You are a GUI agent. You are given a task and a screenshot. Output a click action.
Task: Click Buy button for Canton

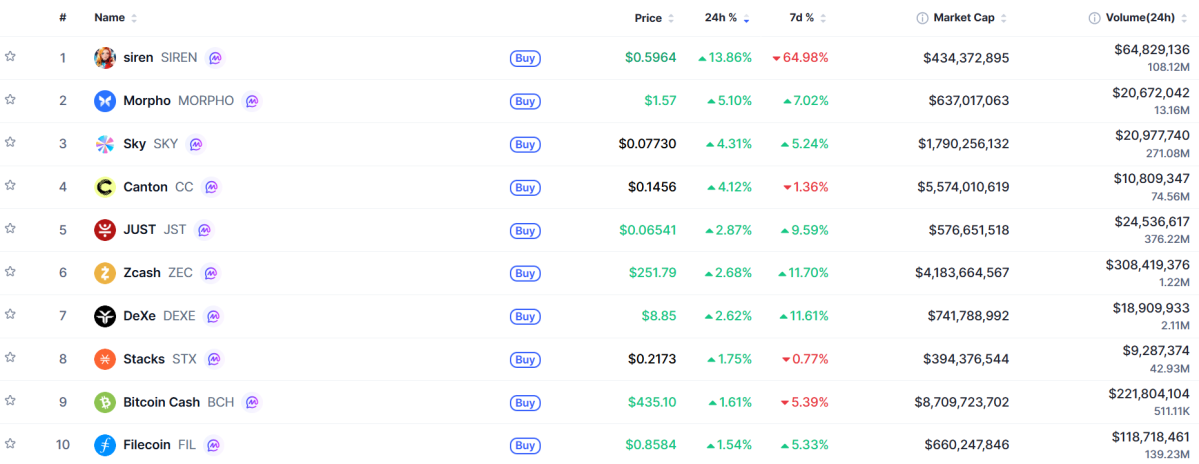pos(525,187)
